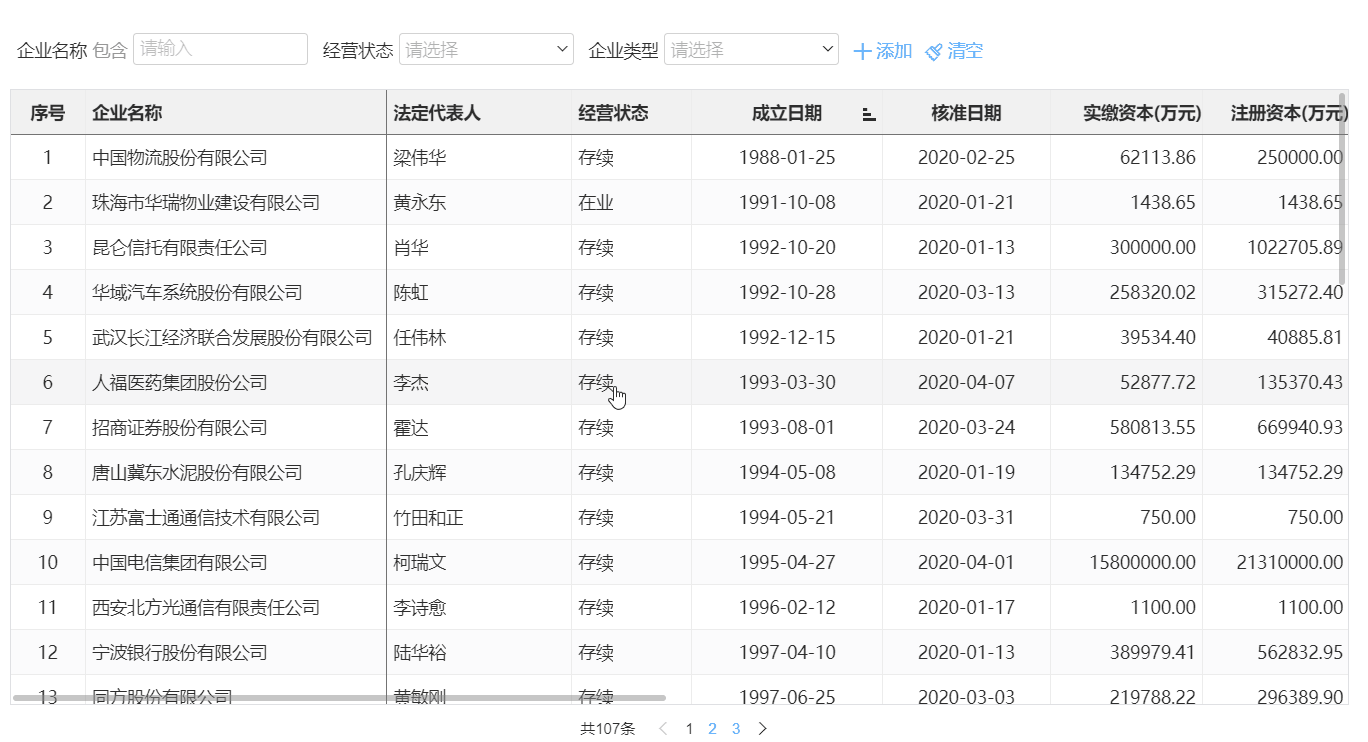This screenshot has height=742, width=1368.
Task: Go to page 3 of results
Action: (736, 729)
